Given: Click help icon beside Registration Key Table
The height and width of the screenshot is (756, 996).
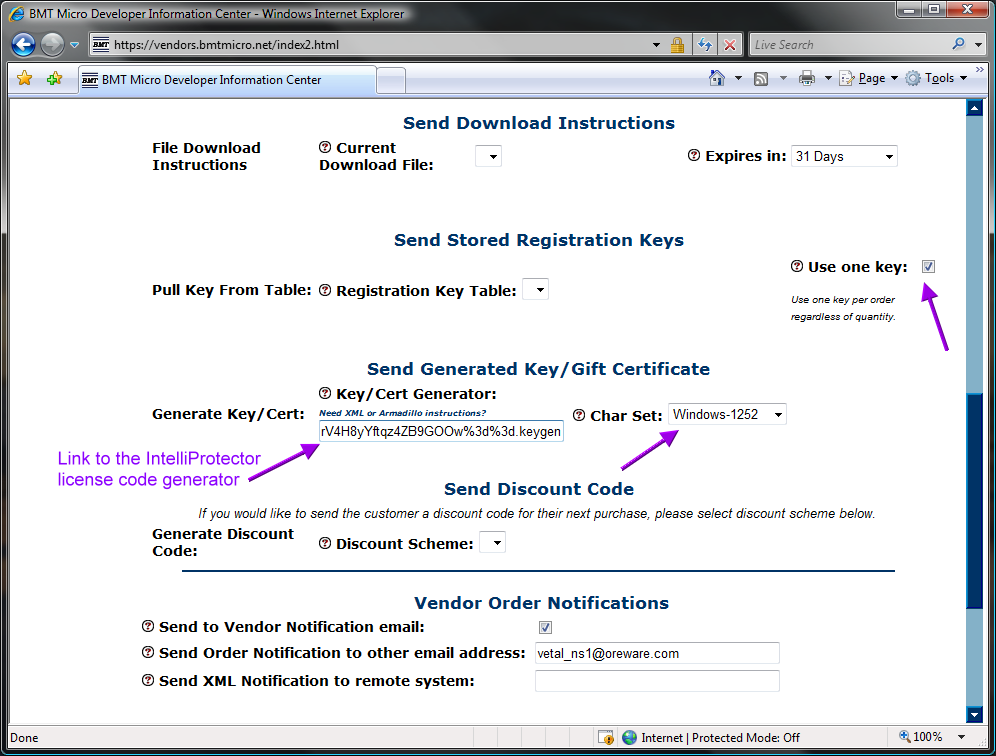Looking at the screenshot, I should [325, 290].
